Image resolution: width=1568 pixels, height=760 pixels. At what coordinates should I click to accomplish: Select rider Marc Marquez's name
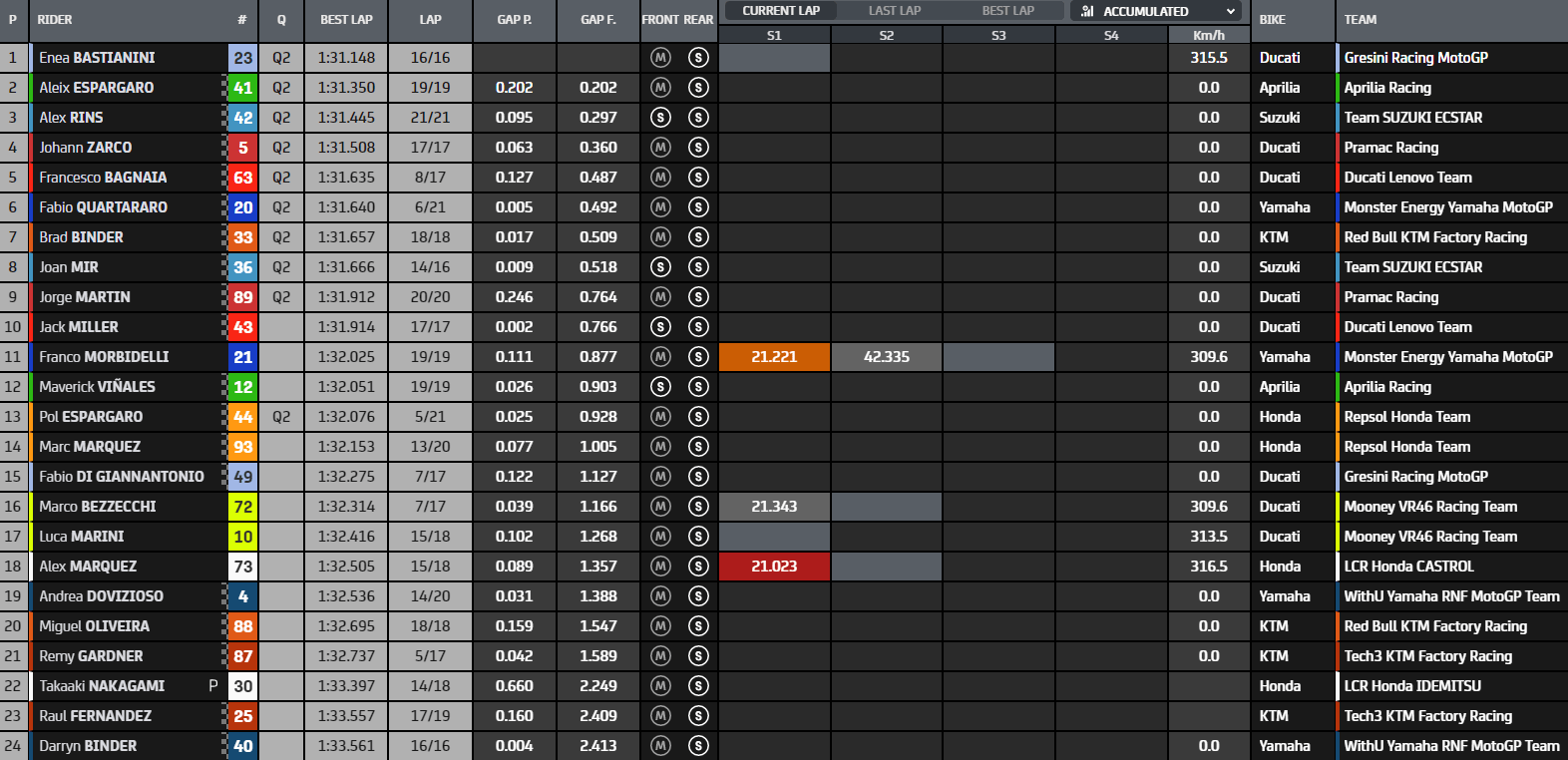pos(90,447)
